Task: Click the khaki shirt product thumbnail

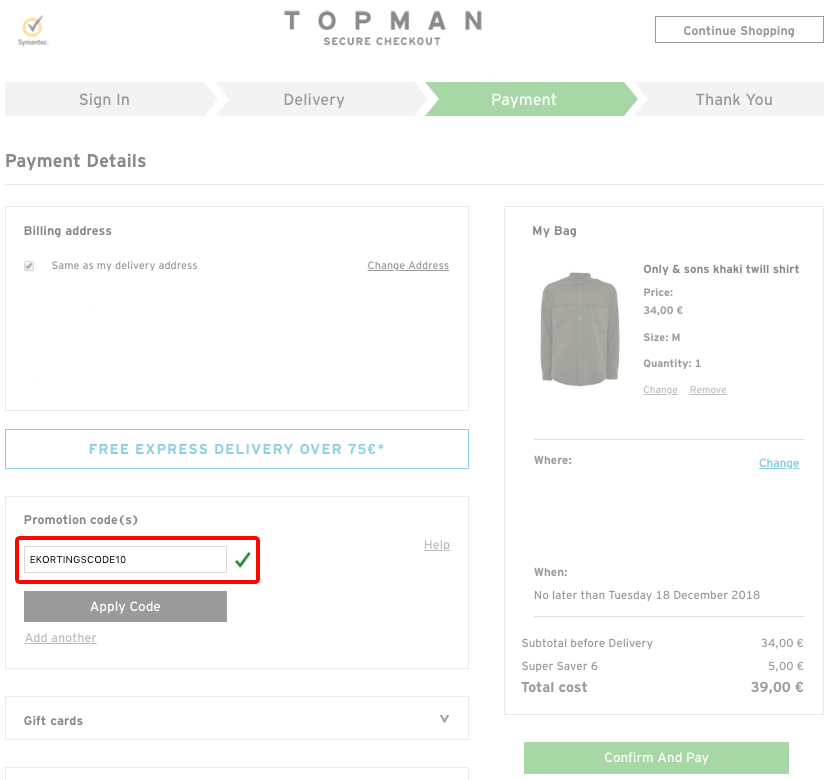Action: click(x=580, y=328)
